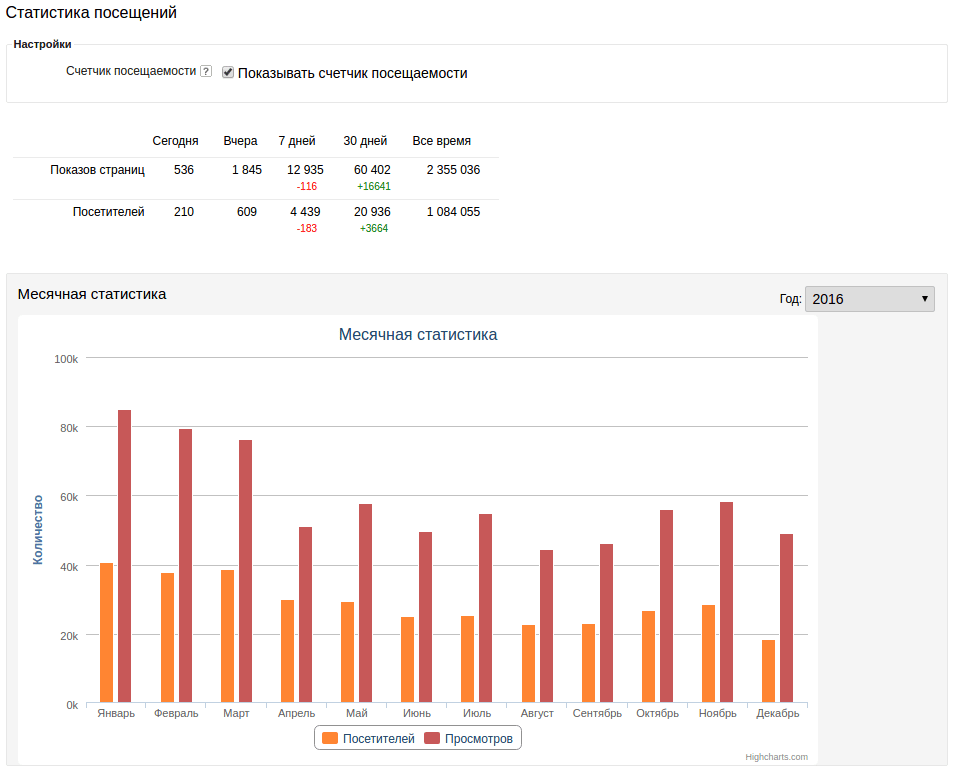Click the November red views bar

726,602
